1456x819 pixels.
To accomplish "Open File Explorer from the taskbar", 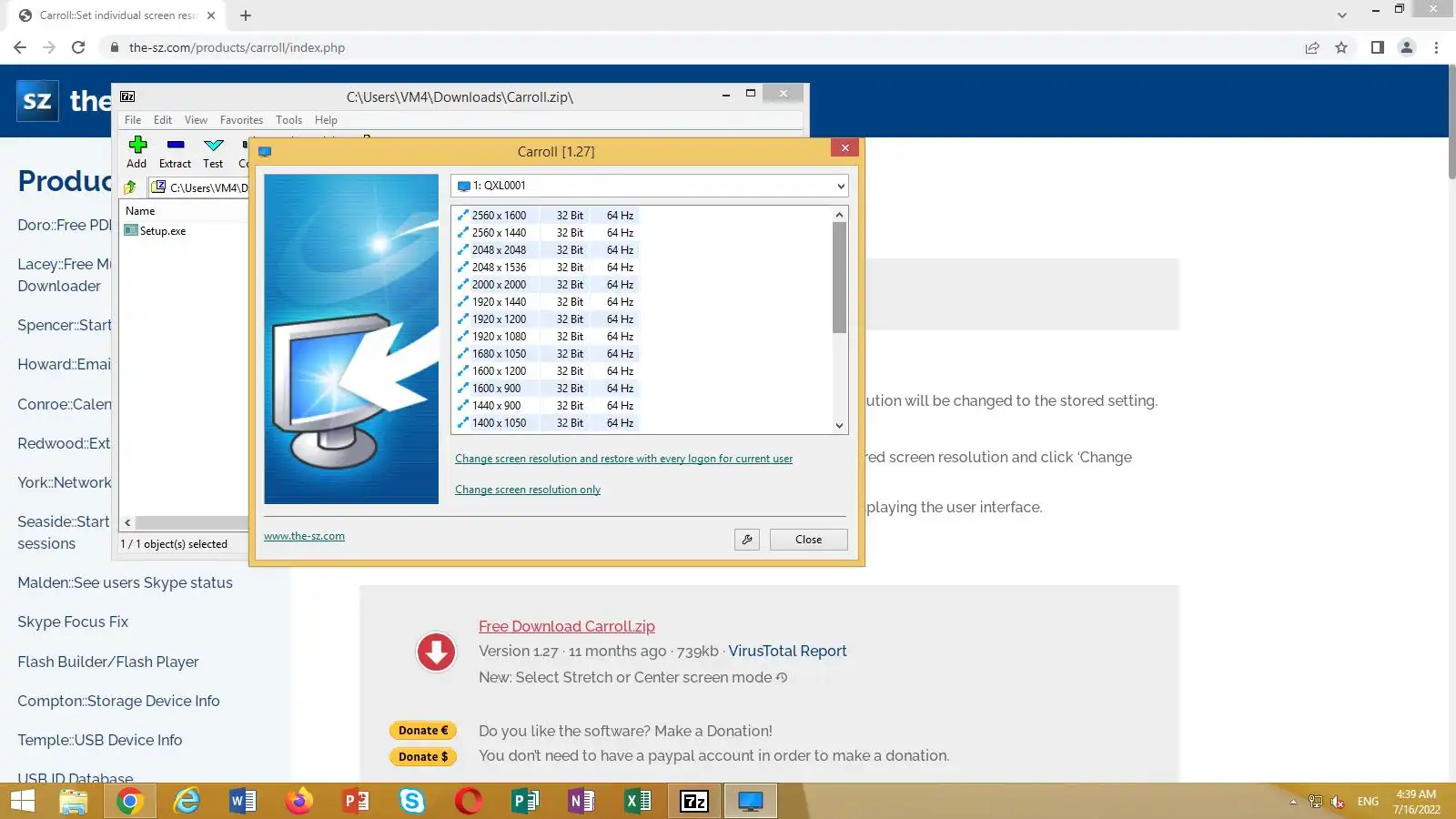I will coord(73,801).
